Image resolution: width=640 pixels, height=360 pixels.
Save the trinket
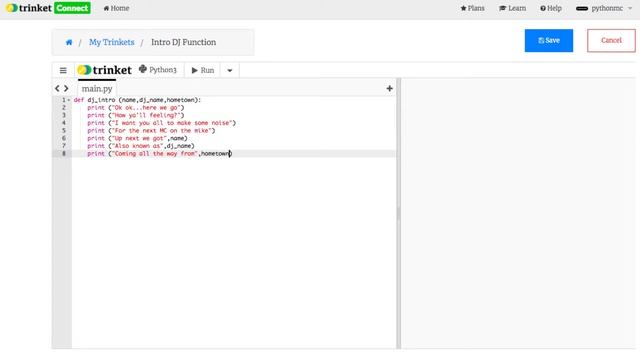click(549, 40)
